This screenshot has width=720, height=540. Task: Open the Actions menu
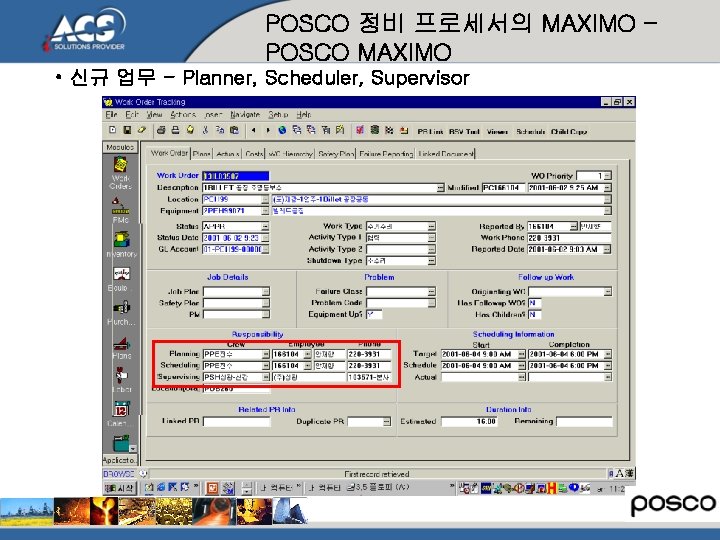coord(183,114)
